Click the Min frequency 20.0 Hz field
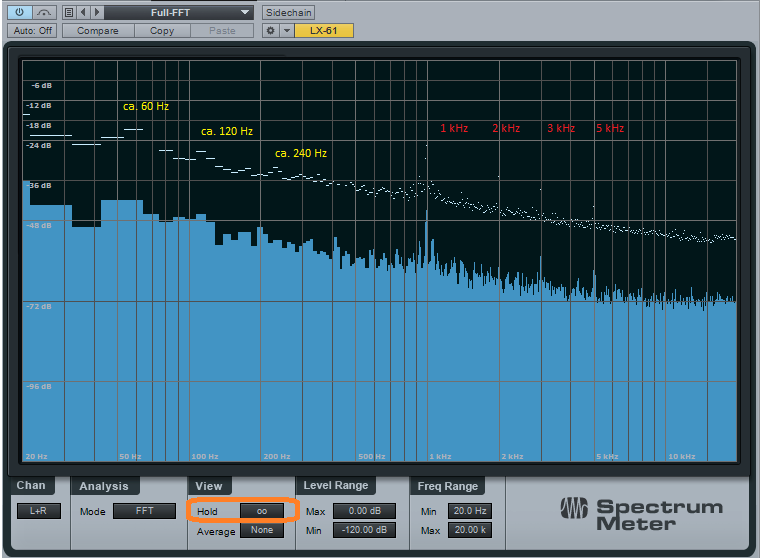Viewport: 760px width, 558px height. (x=470, y=511)
